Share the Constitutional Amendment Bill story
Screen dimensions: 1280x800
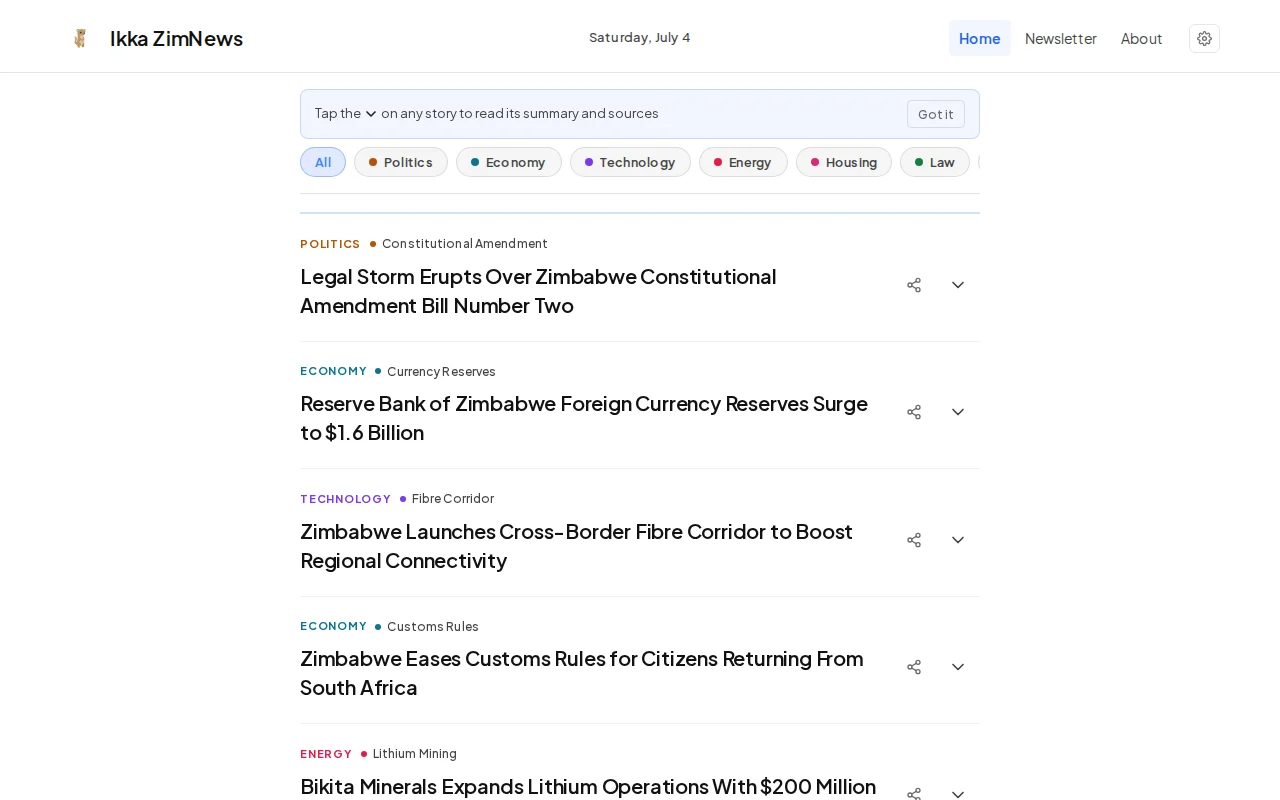[914, 285]
